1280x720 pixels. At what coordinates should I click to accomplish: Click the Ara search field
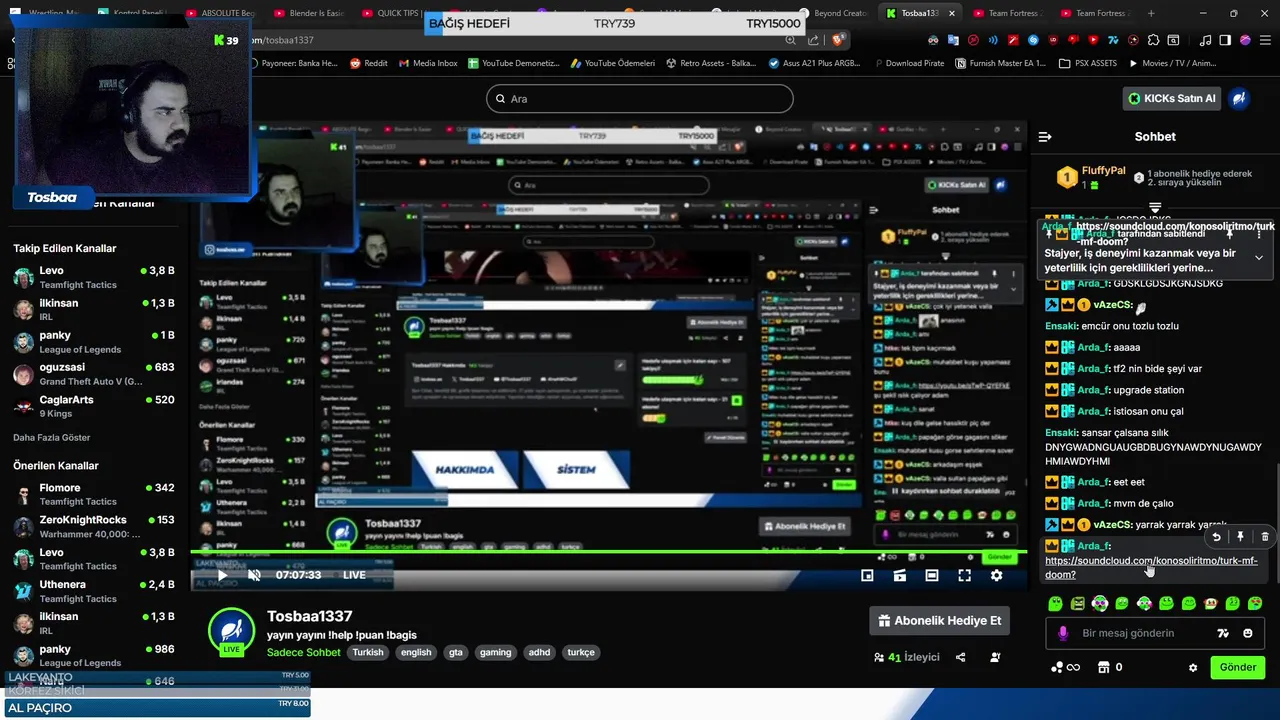640,99
